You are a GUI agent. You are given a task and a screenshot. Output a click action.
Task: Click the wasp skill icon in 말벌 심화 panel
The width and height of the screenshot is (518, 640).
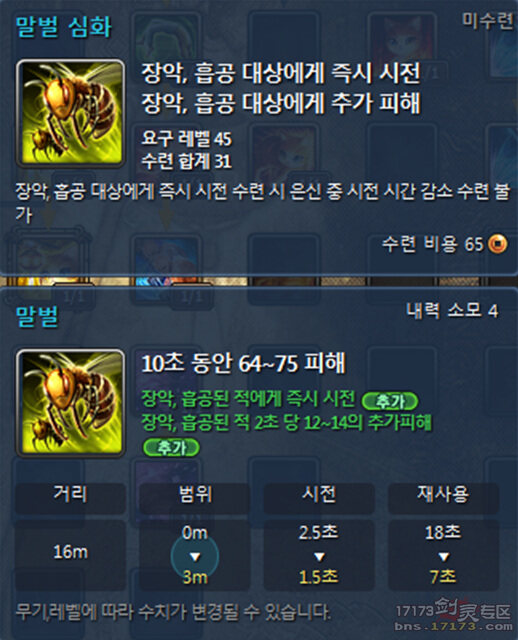pyautogui.click(x=71, y=113)
